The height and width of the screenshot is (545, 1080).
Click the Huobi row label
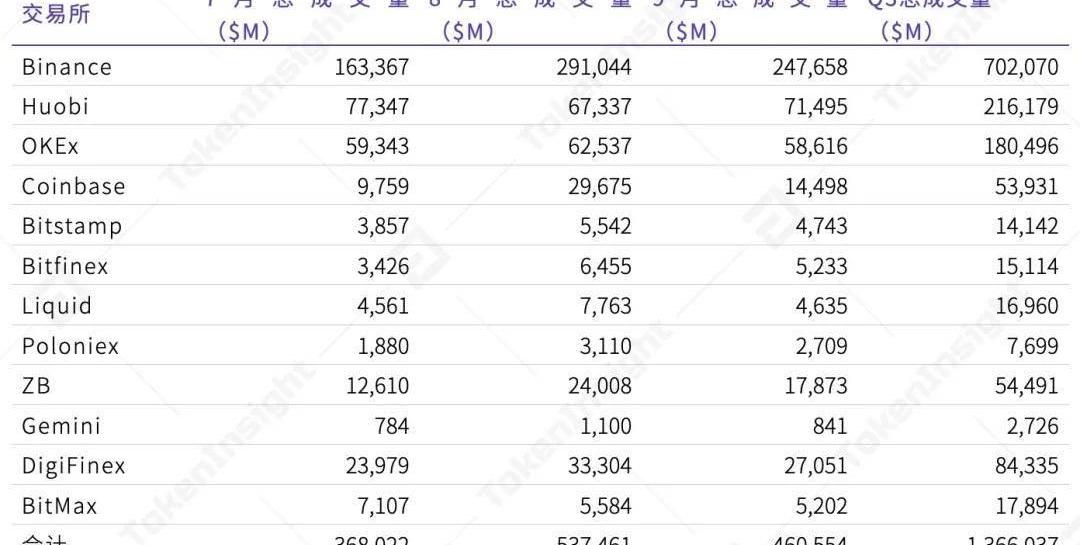[56, 106]
